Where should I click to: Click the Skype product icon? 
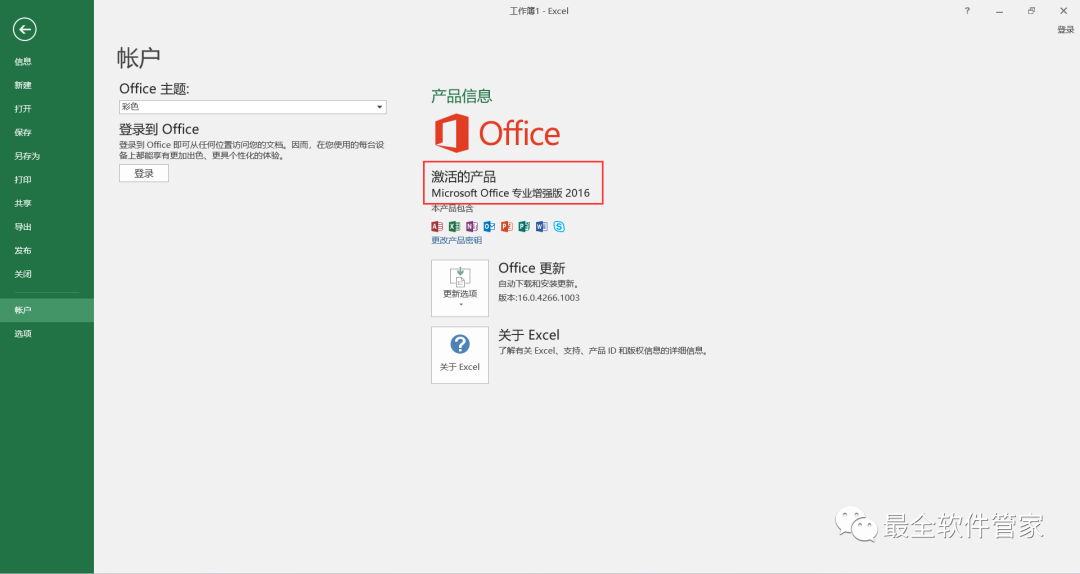[x=559, y=226]
